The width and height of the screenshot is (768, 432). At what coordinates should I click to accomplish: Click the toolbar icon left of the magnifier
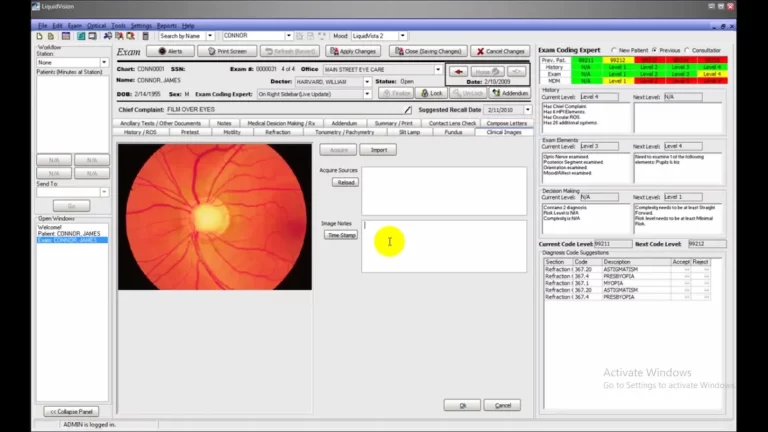tap(119, 36)
